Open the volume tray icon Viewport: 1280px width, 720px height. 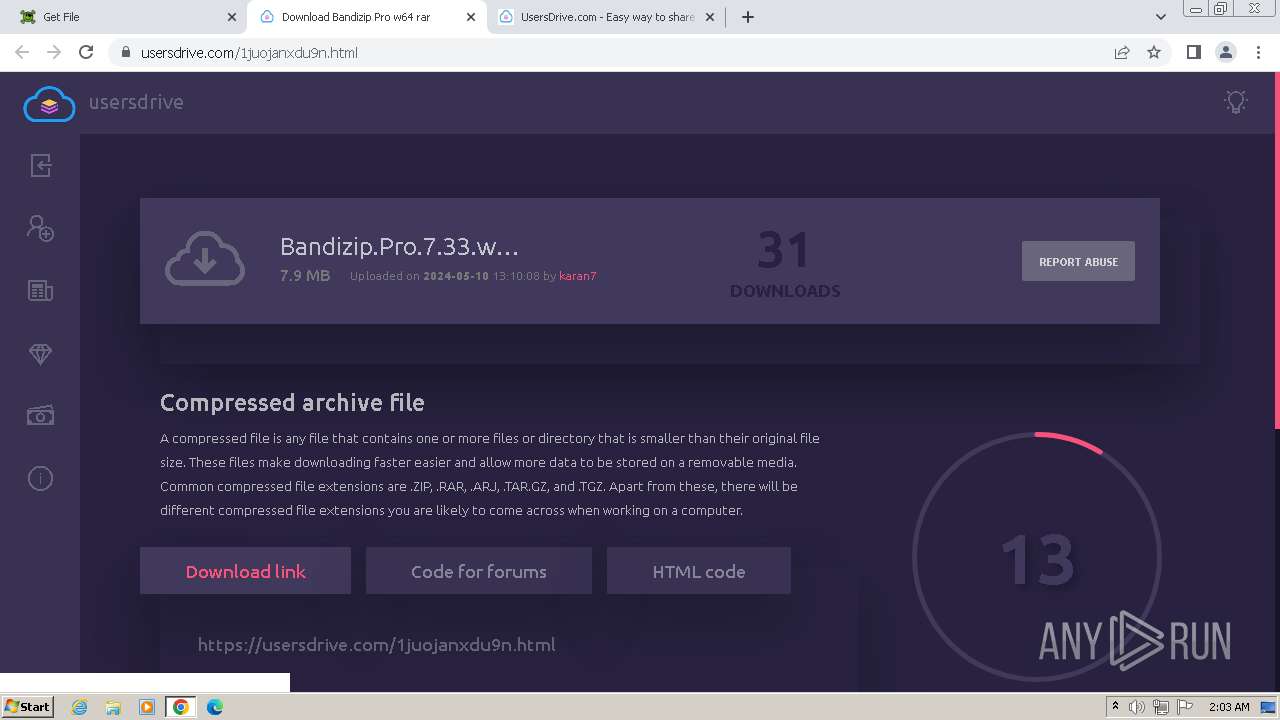1137,707
